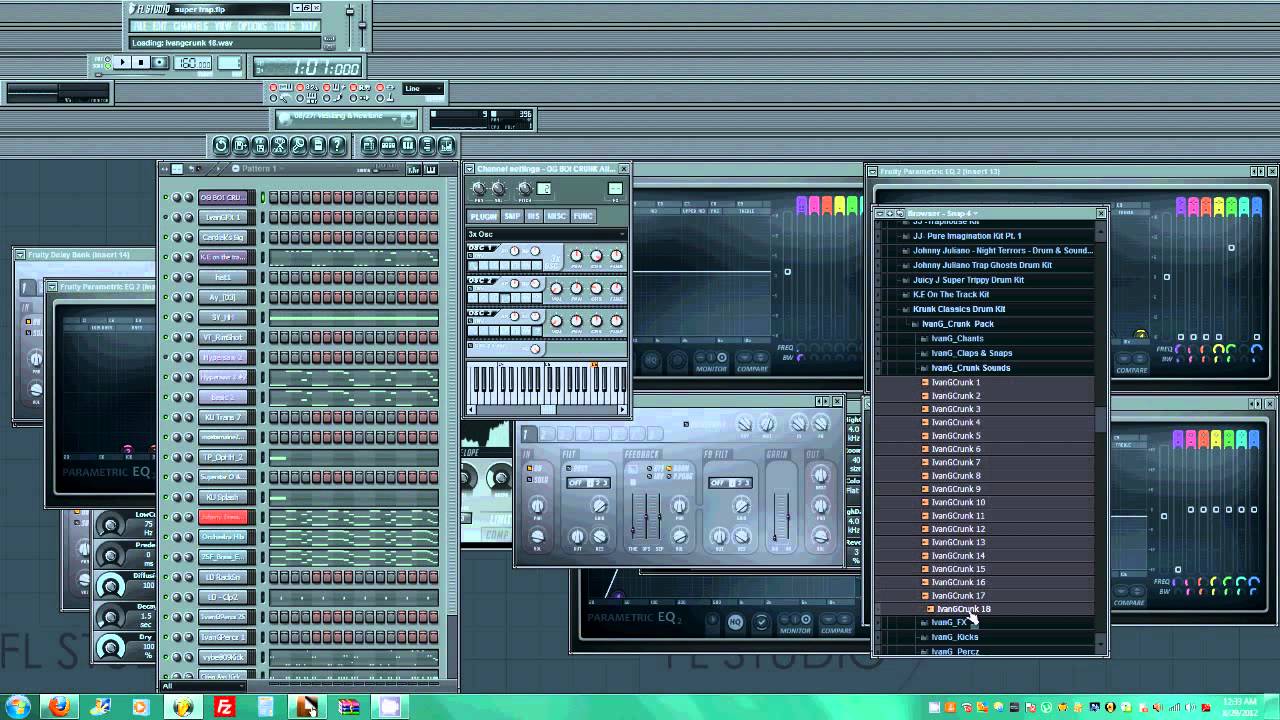Viewport: 1280px width, 720px height.
Task: Click the question mark help icon
Action: click(337, 146)
